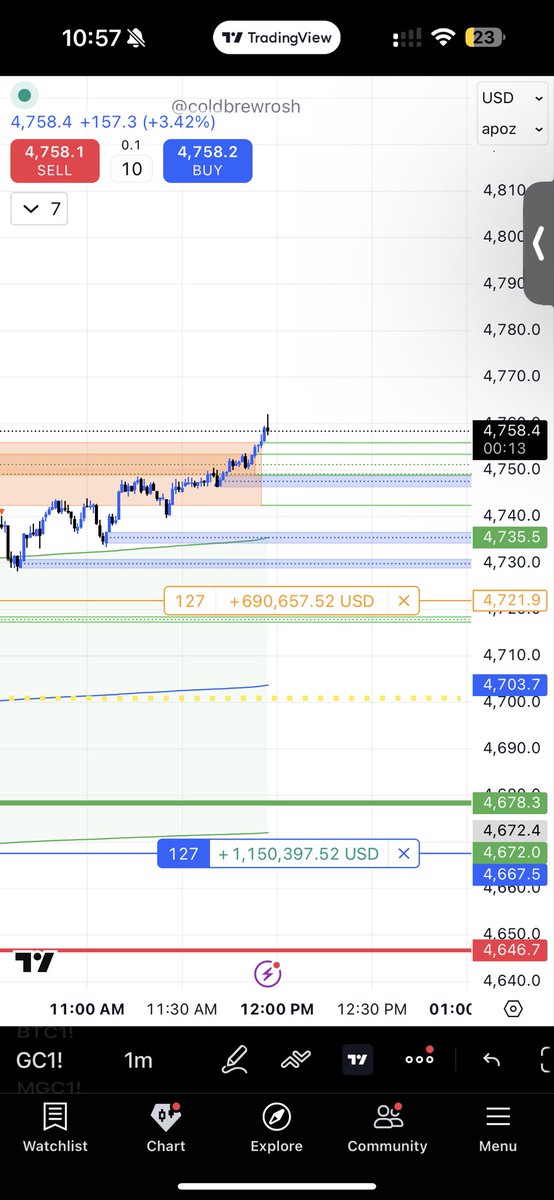Open the three-dots more options menu

tap(419, 1059)
